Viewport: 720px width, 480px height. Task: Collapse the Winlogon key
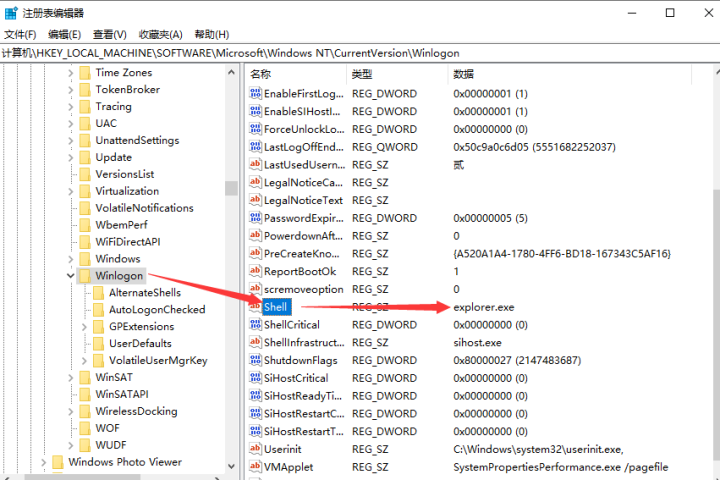[70, 276]
